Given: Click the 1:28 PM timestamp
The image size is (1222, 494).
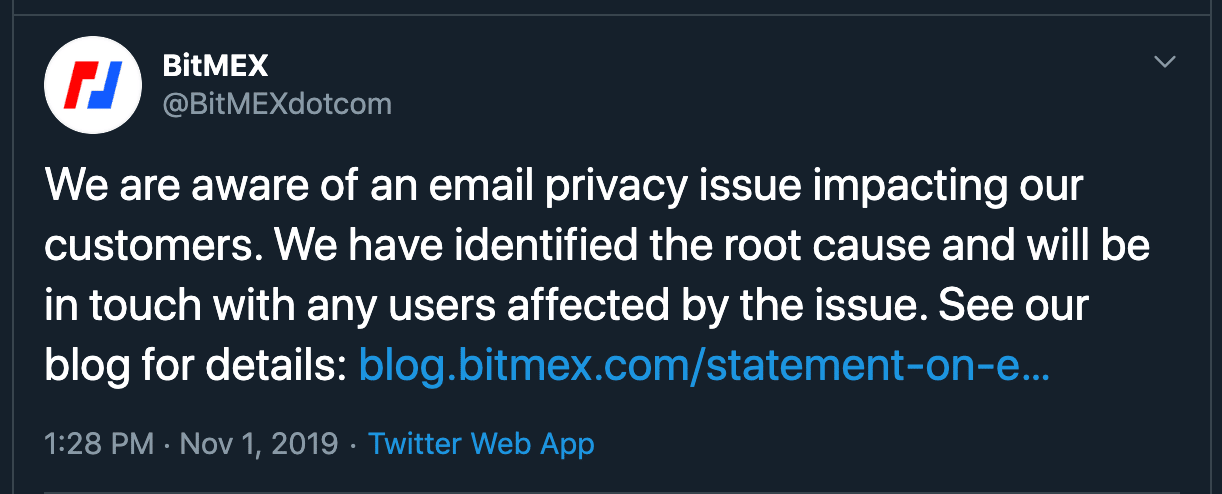Looking at the screenshot, I should pyautogui.click(x=99, y=443).
